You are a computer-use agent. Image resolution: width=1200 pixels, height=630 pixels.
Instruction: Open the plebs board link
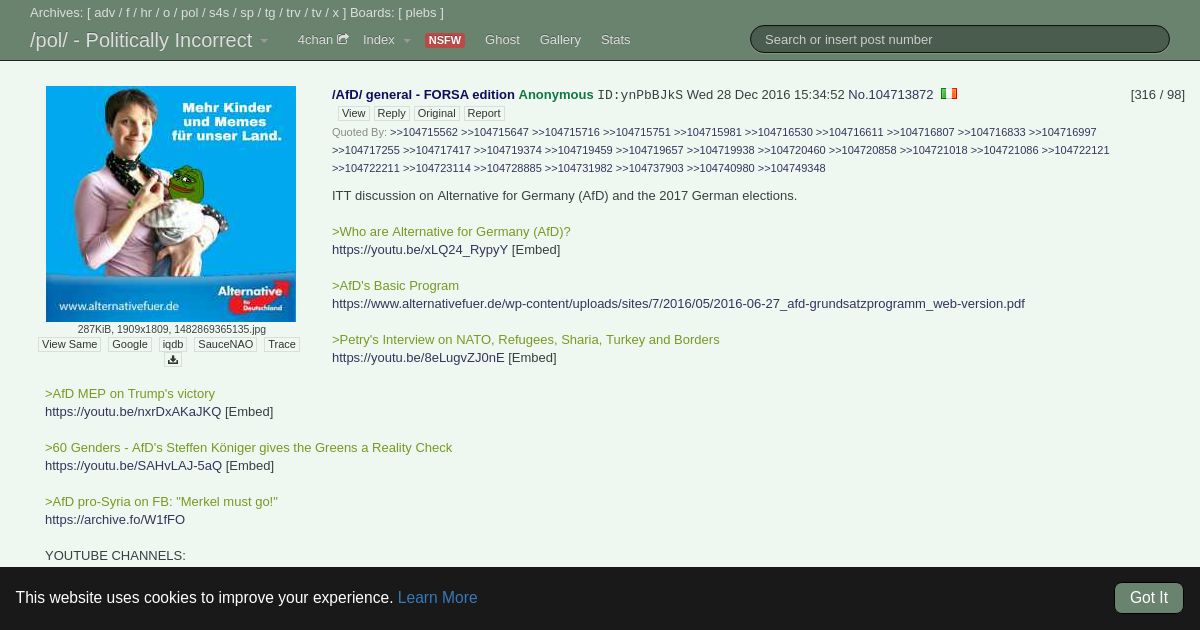420,13
